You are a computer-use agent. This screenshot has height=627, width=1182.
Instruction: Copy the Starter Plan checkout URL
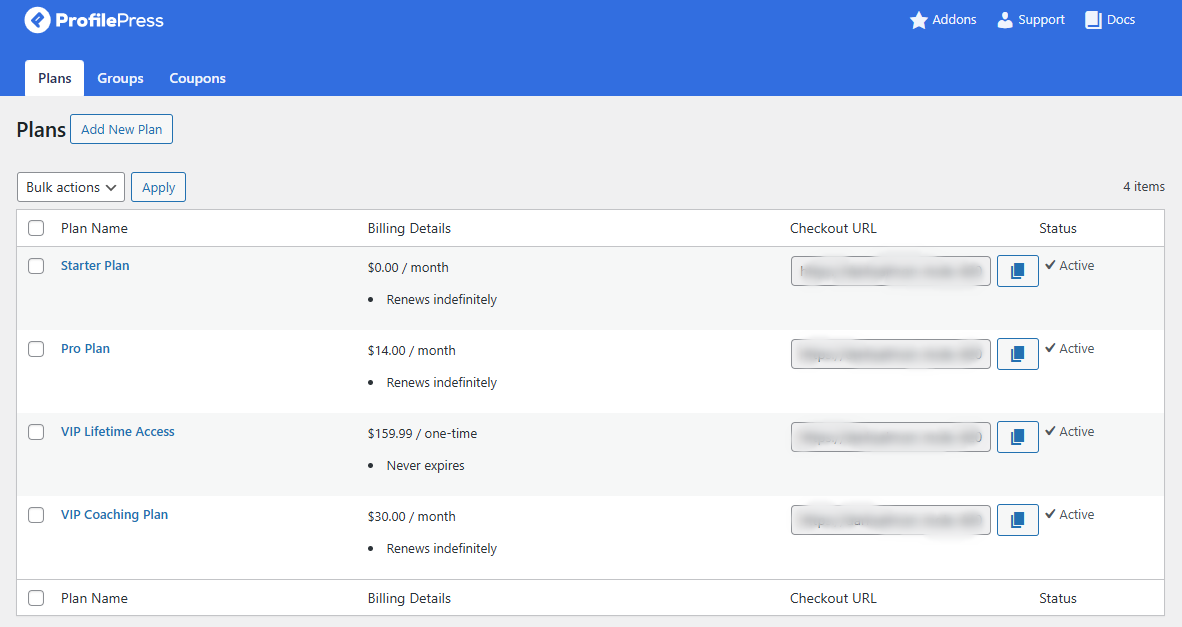(1018, 271)
